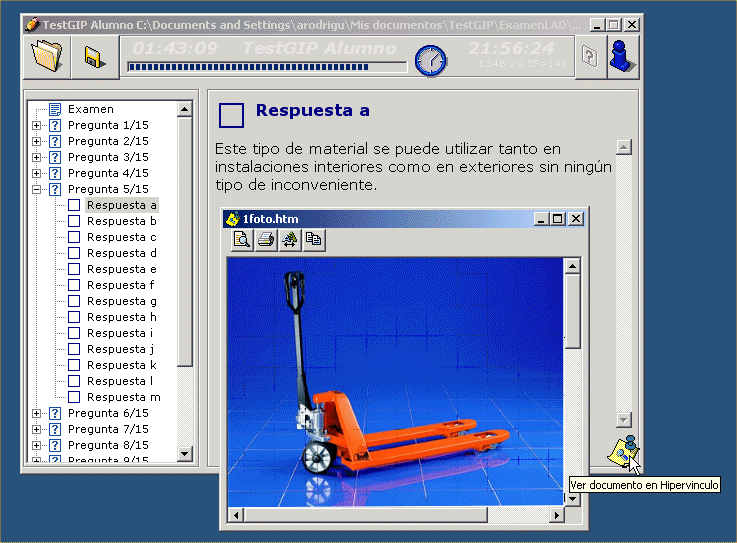This screenshot has width=737, height=543.
Task: Close the 1foto.htm window
Action: 576,219
